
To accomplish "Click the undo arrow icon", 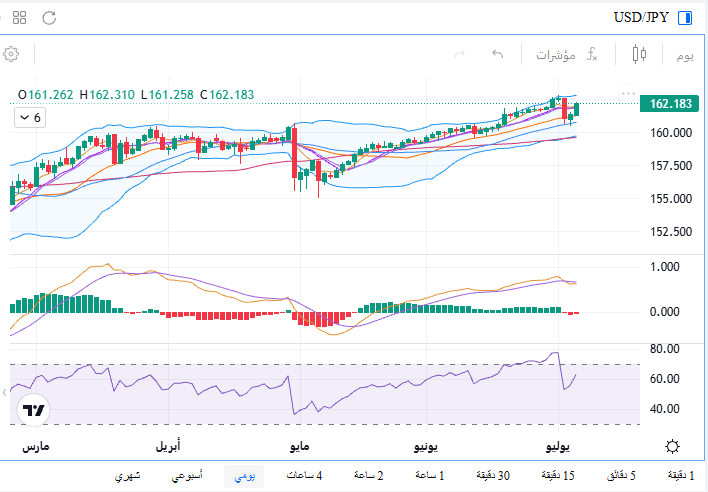I will click(x=498, y=55).
